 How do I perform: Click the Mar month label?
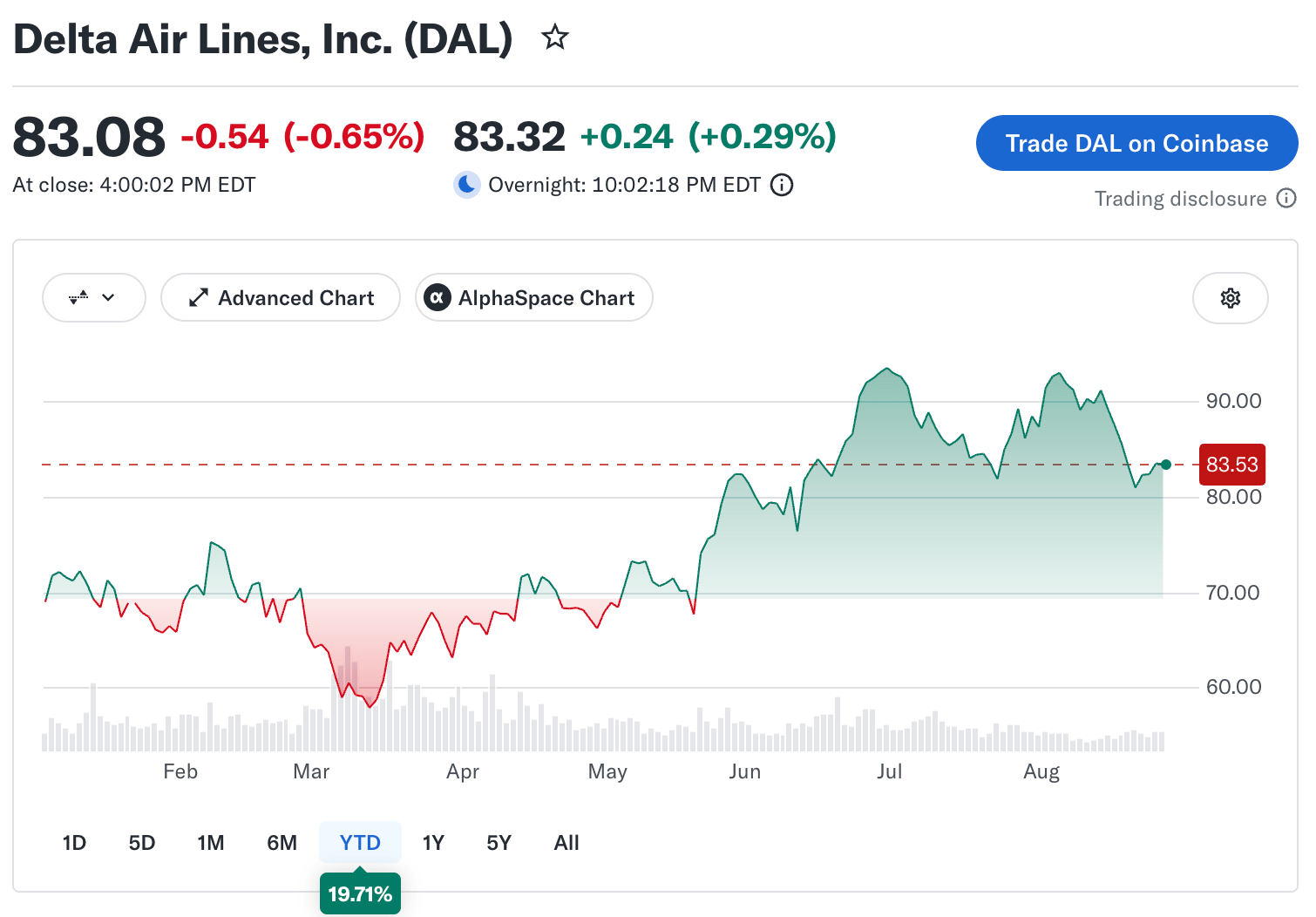click(311, 771)
